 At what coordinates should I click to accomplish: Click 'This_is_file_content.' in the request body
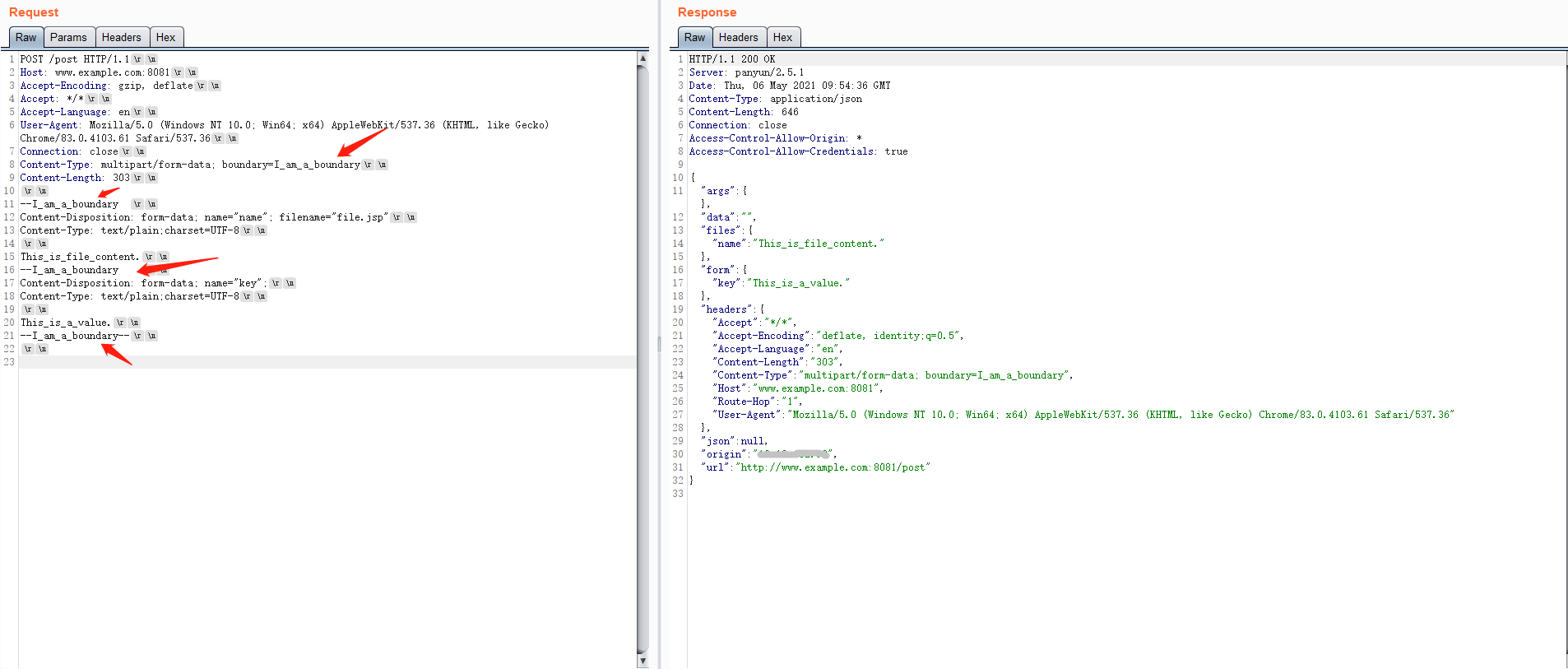(x=80, y=257)
